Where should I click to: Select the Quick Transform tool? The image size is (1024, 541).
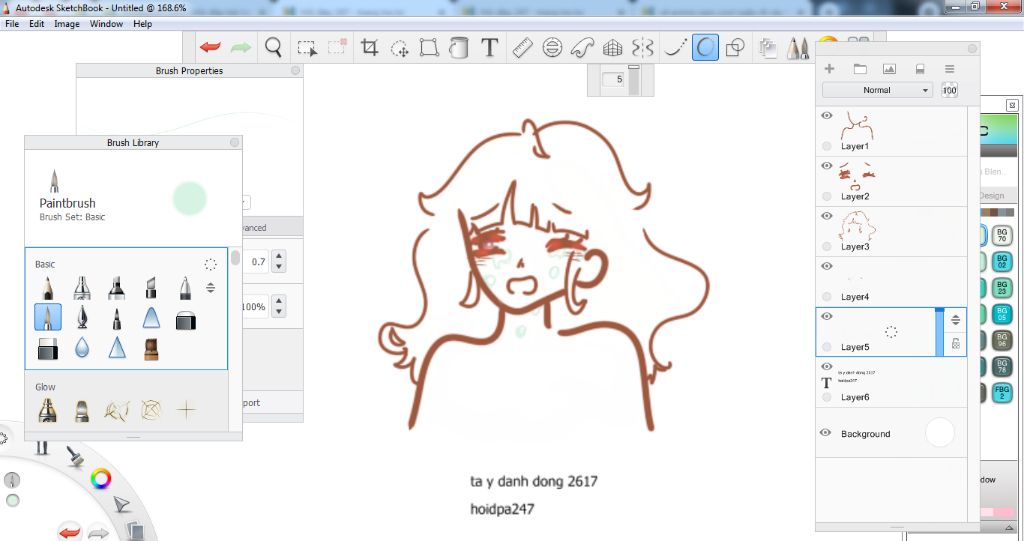[399, 48]
